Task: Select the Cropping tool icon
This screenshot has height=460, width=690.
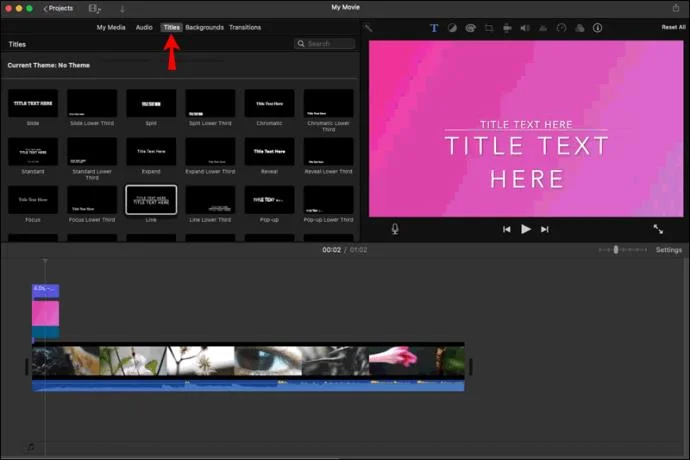Action: point(489,28)
